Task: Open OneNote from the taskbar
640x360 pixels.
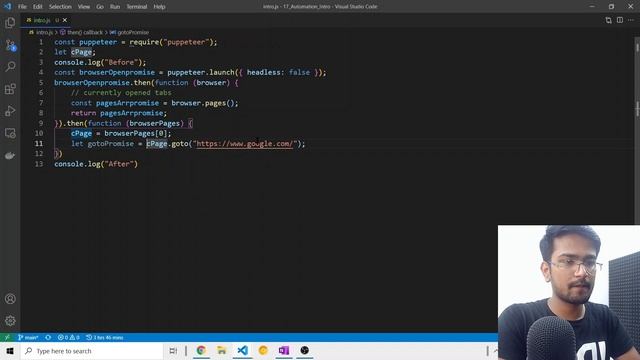Action: click(284, 351)
